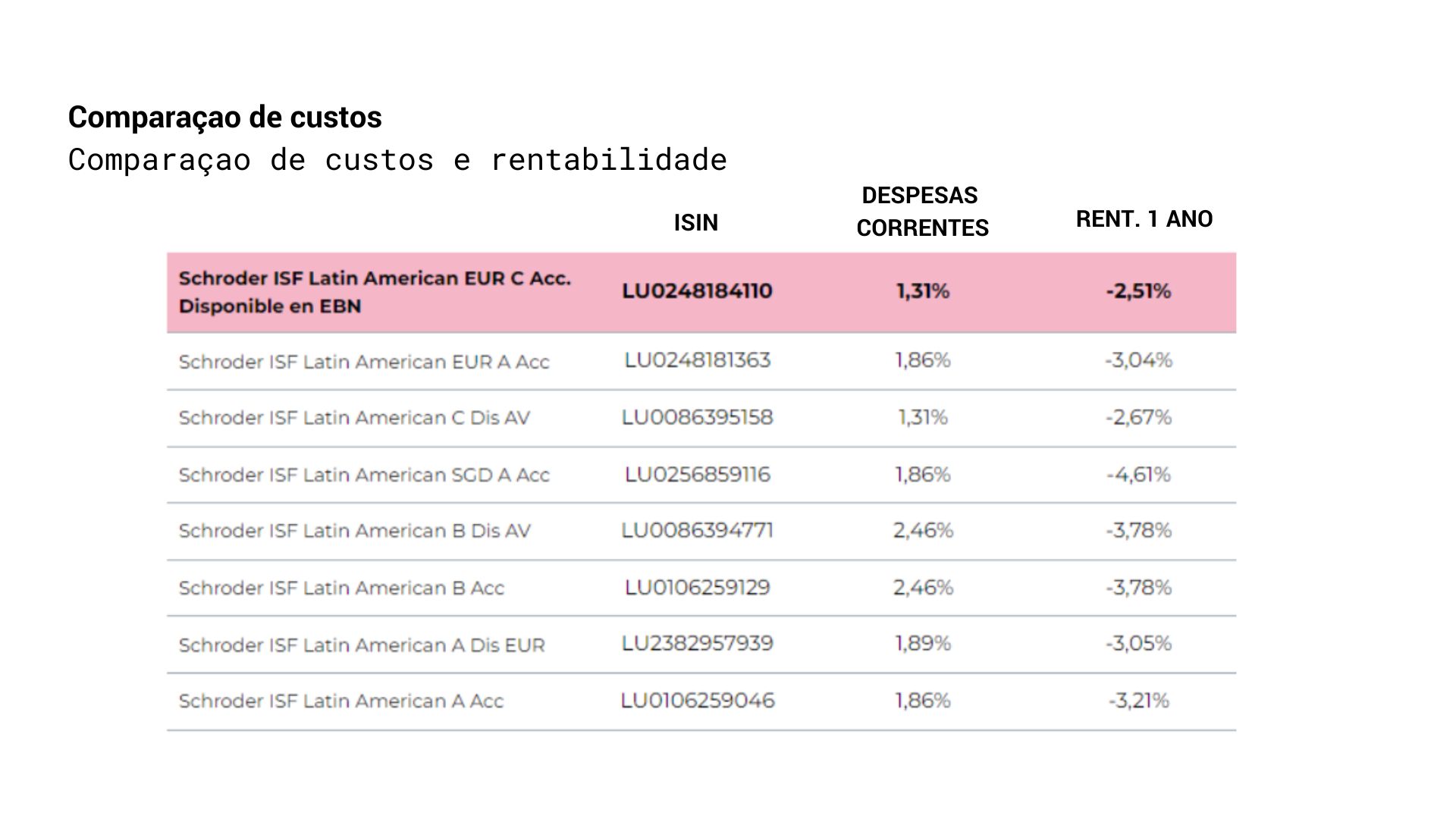Viewport: 1456px width, 819px height.
Task: Click ISIN LU0106259129
Action: pyautogui.click(x=697, y=588)
